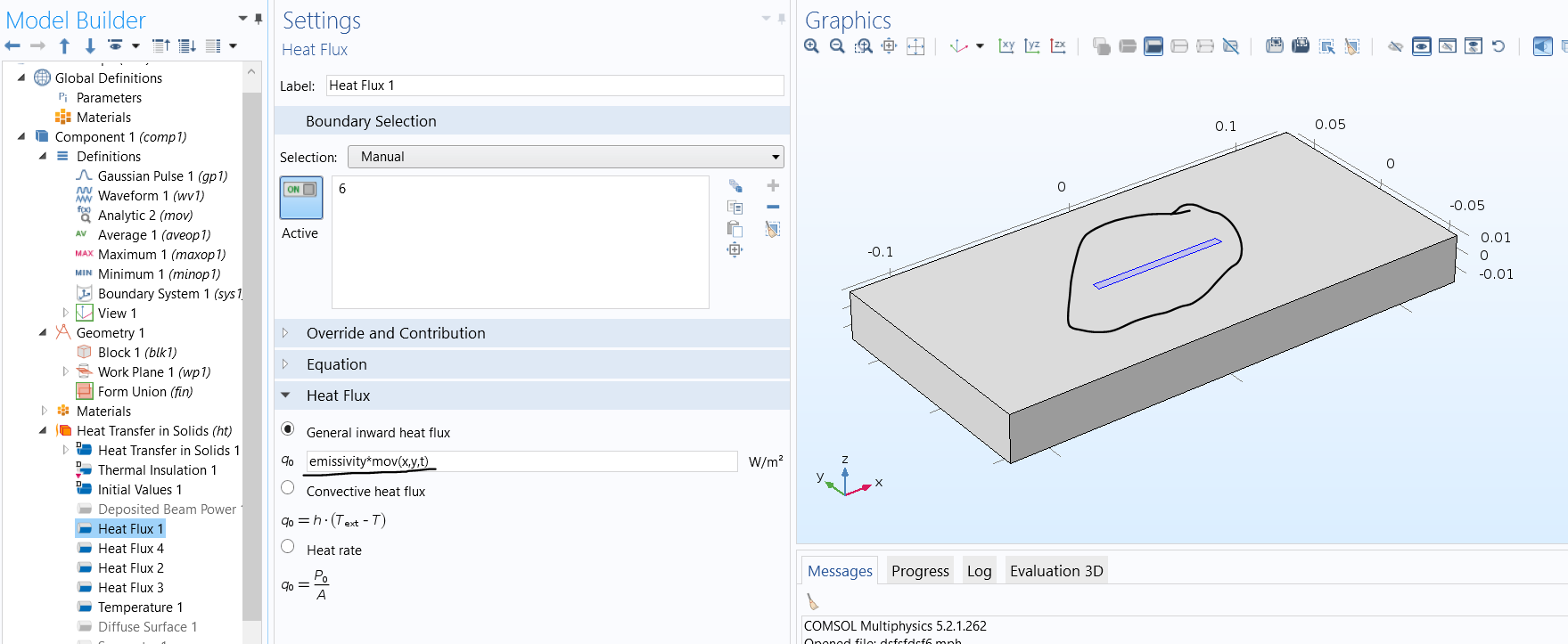Remove selected boundary with the minus icon
Viewport: 1568px width, 644px height.
click(x=773, y=207)
